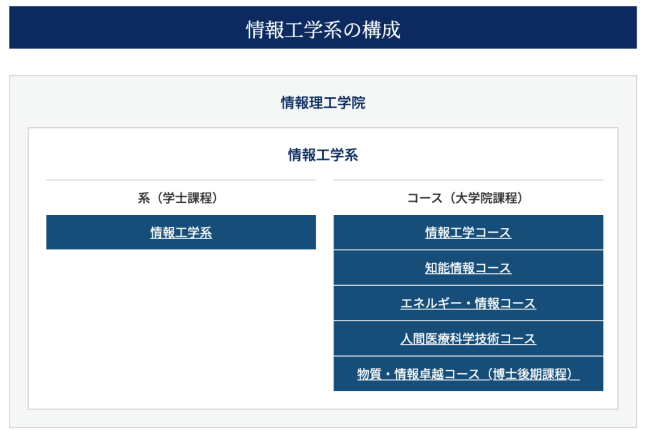Click the 情報工学コース link
Image resolution: width=648 pixels, height=430 pixels.
(x=468, y=233)
